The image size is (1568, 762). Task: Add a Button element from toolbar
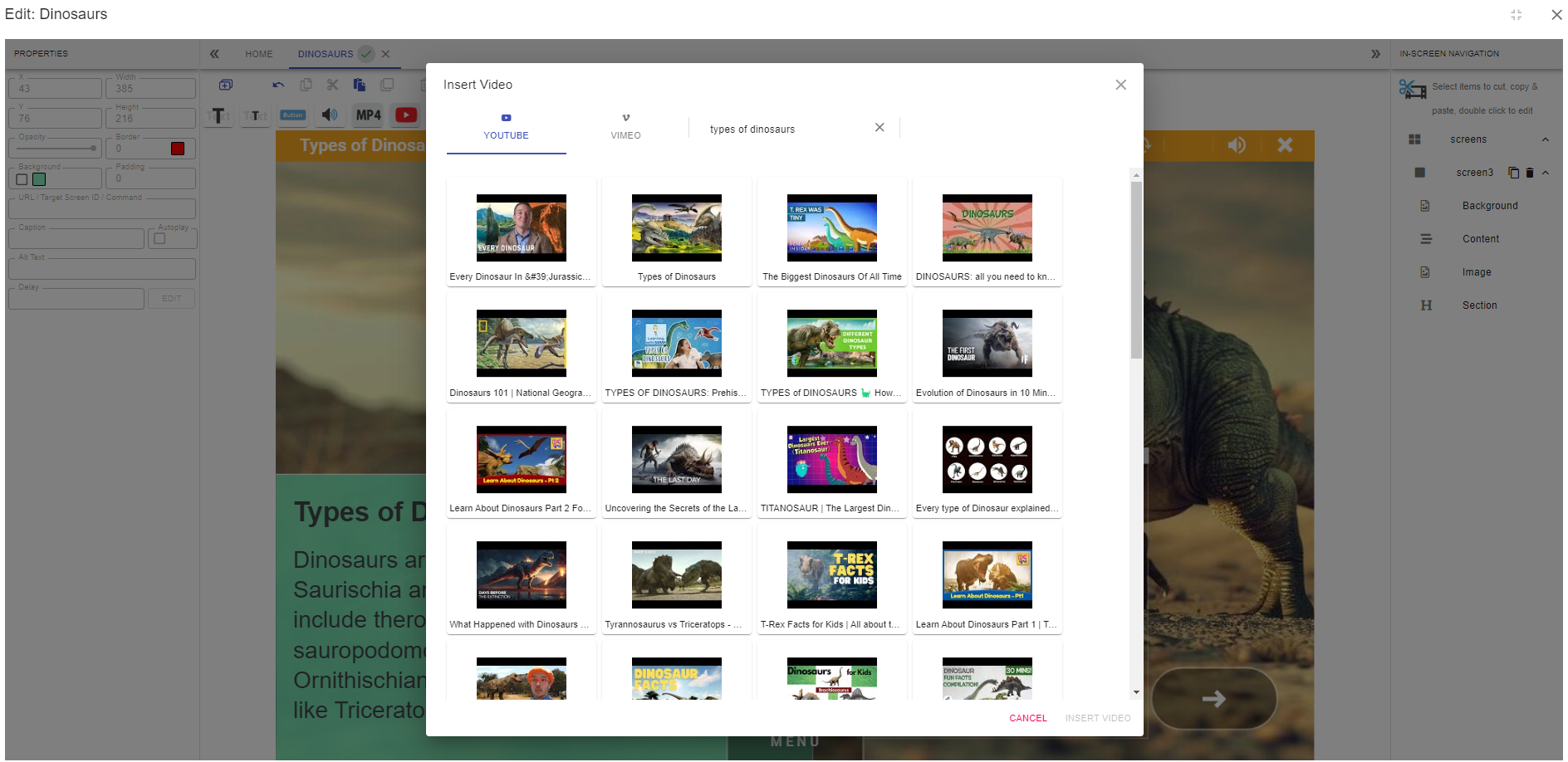[x=292, y=115]
